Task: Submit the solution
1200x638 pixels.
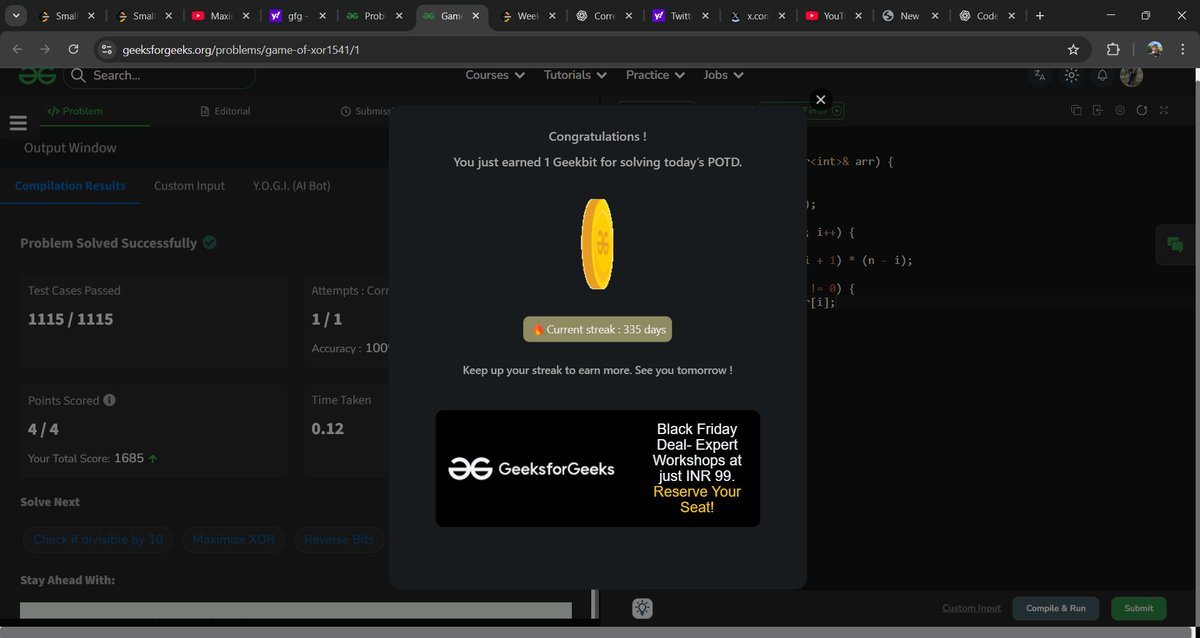Action: (x=1138, y=607)
